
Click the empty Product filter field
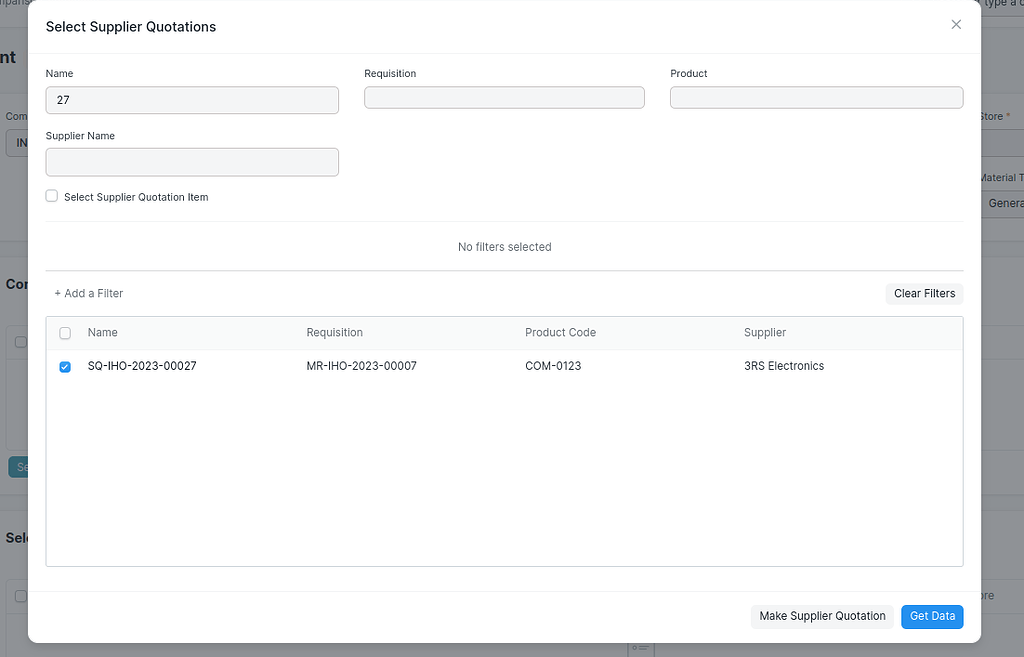point(816,96)
